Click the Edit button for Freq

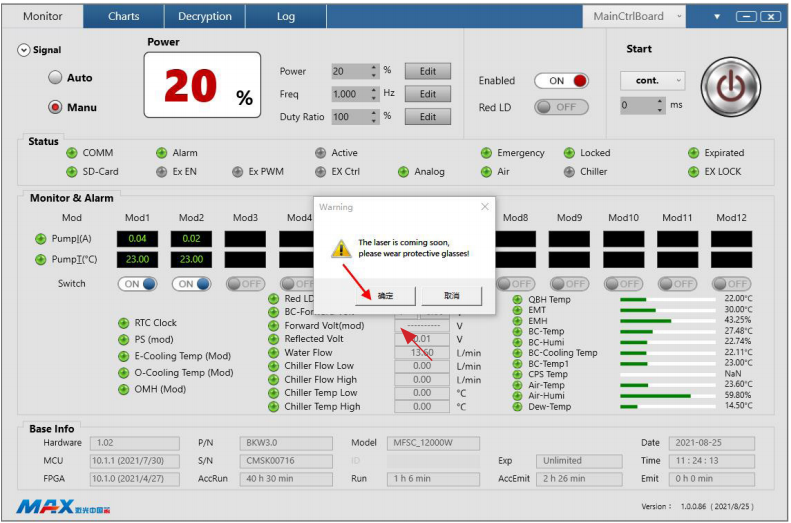[428, 94]
